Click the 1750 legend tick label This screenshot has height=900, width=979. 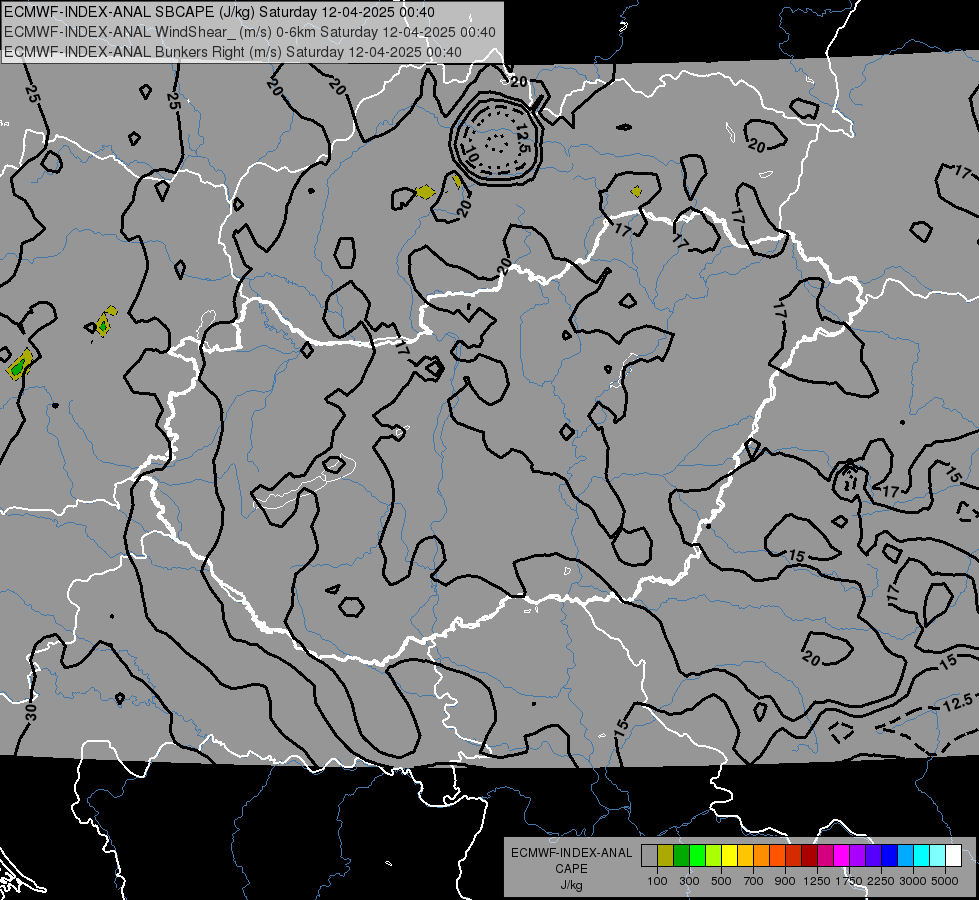point(849,881)
